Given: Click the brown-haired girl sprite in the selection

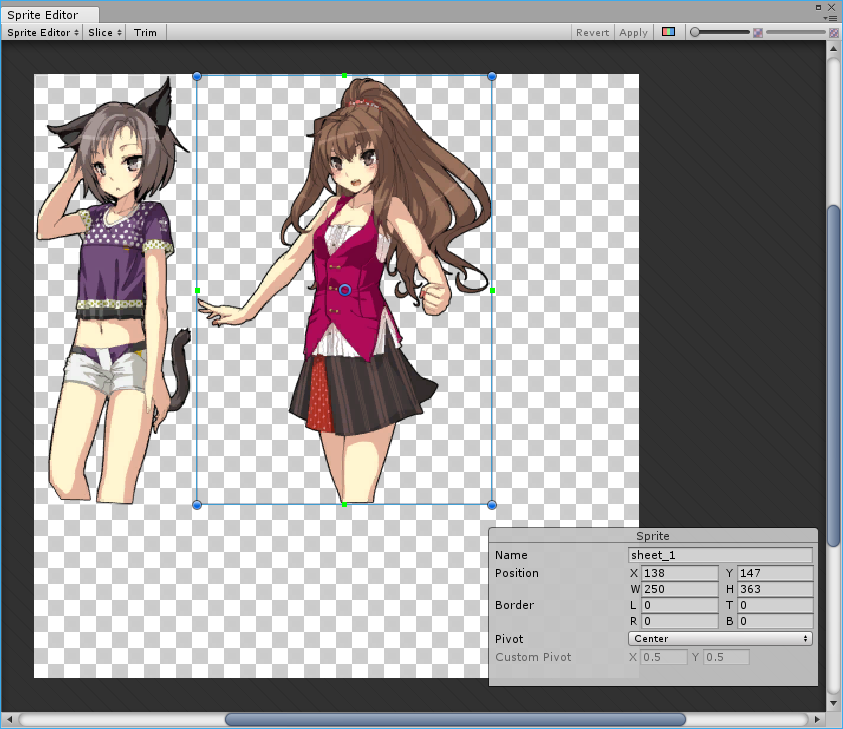Looking at the screenshot, I should pos(344,290).
